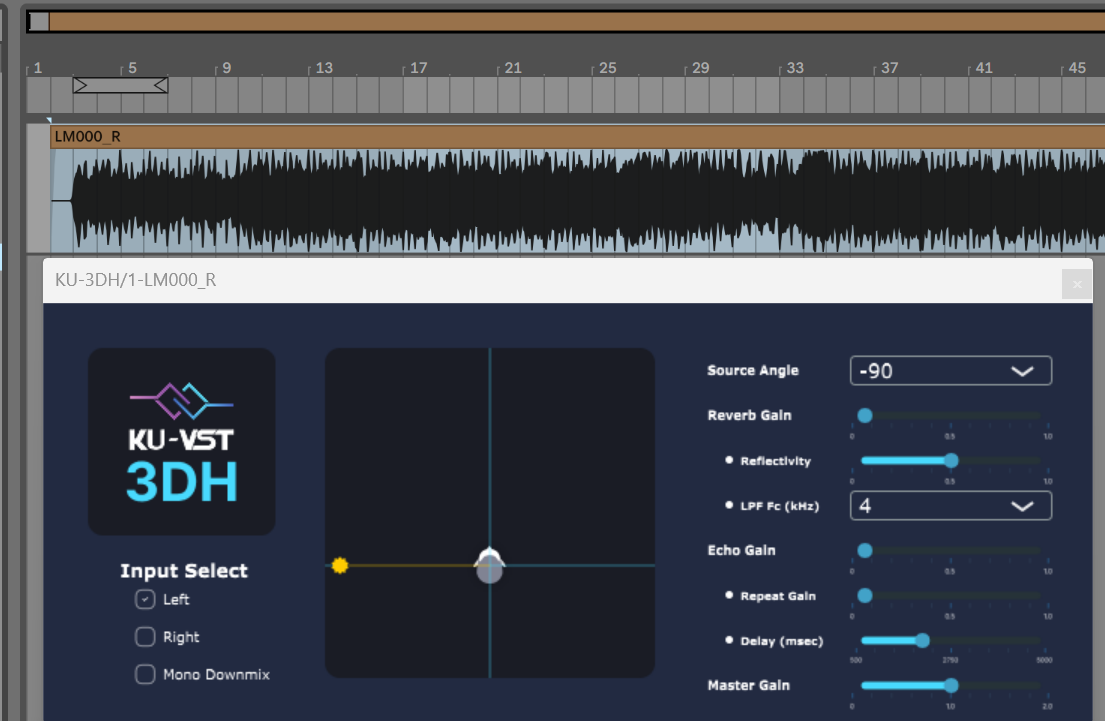Click the Repeat Gain slider handle
Viewport: 1105px width, 721px height.
[865, 596]
